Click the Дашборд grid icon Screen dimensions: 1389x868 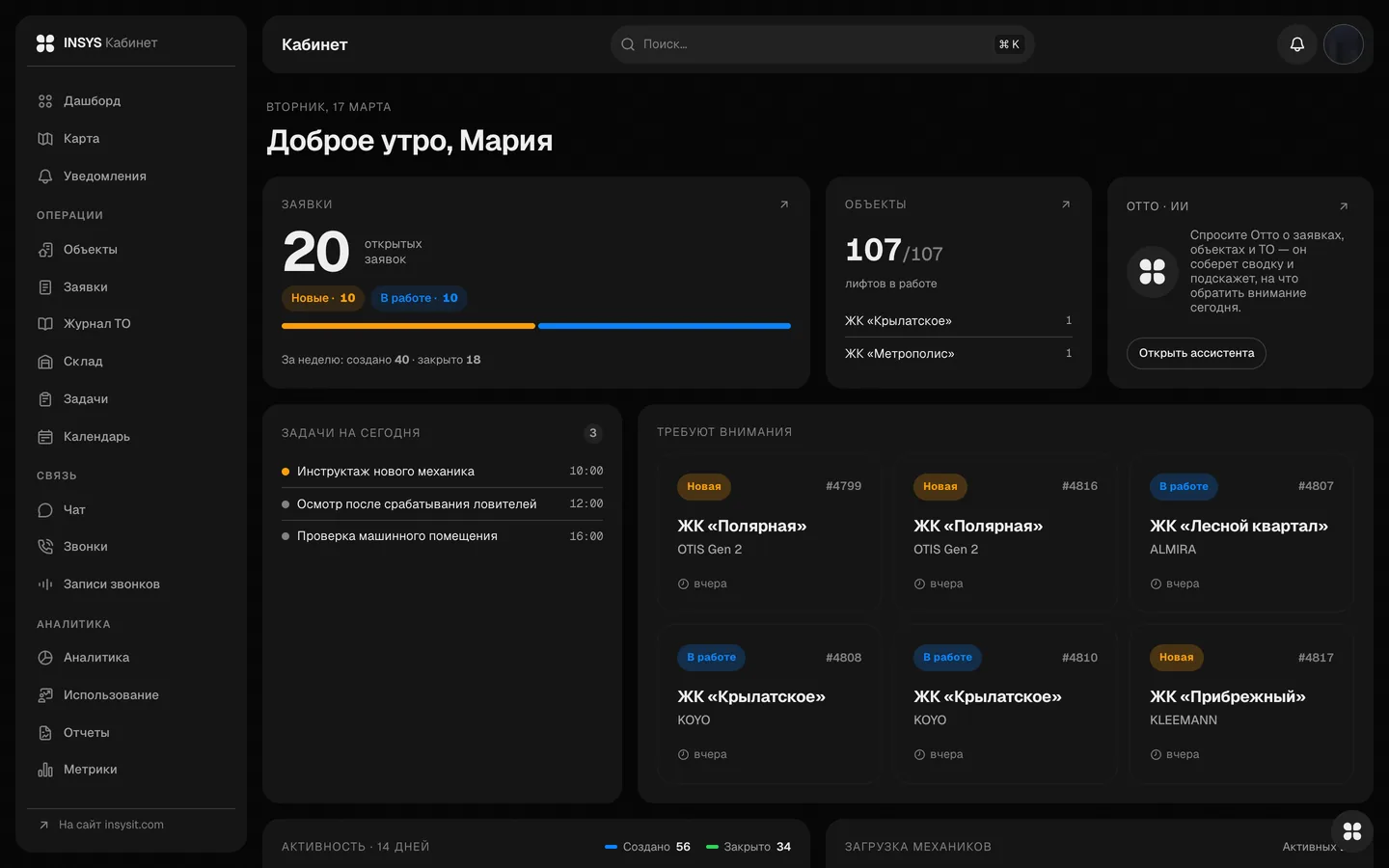(x=45, y=101)
